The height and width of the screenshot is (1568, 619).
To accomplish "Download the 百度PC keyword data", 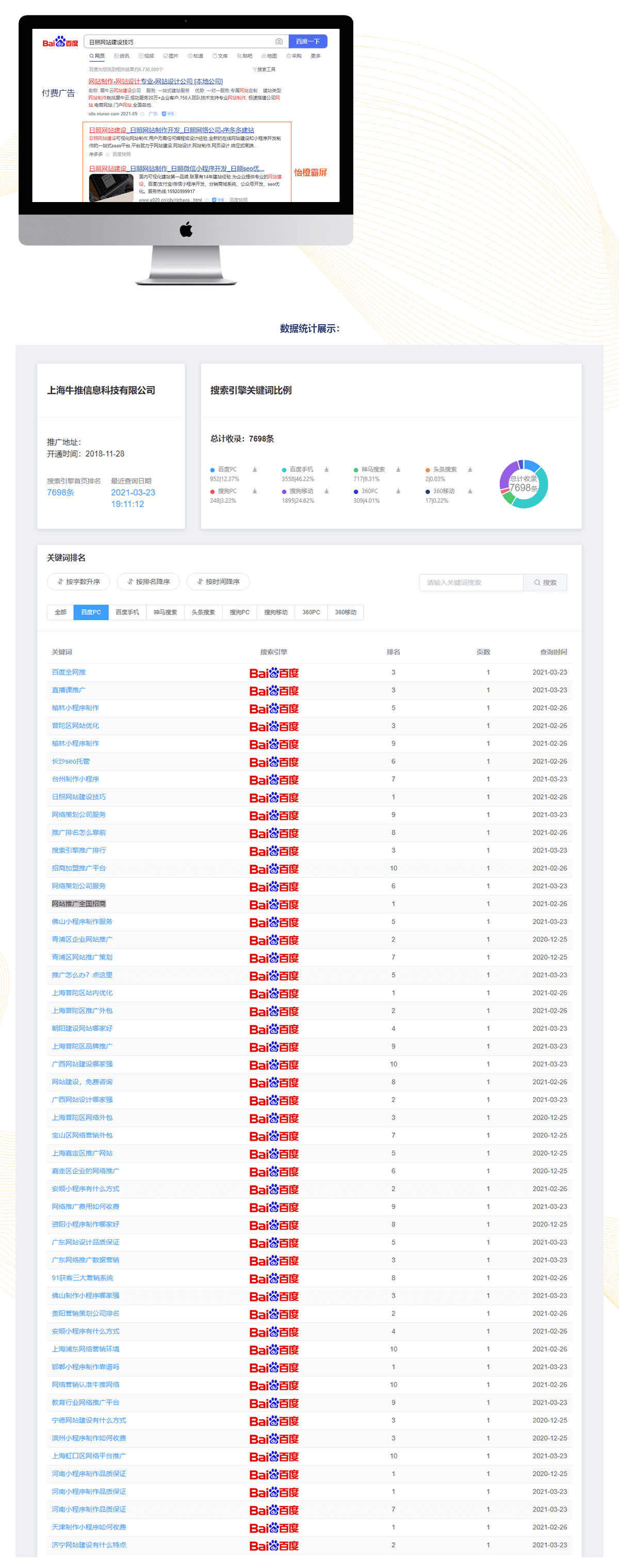I will [x=255, y=469].
